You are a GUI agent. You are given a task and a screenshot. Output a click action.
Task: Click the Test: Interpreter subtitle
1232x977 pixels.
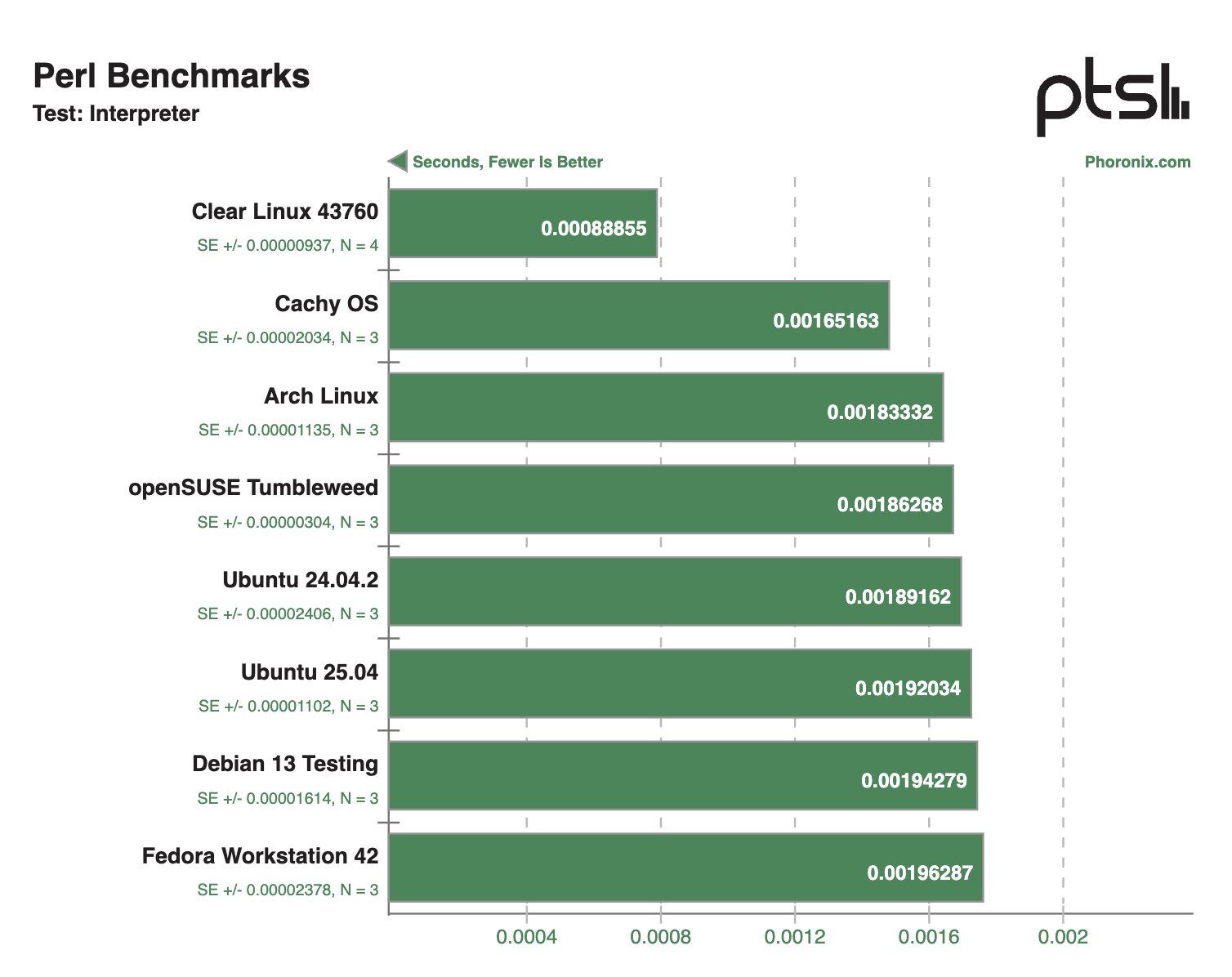point(116,114)
